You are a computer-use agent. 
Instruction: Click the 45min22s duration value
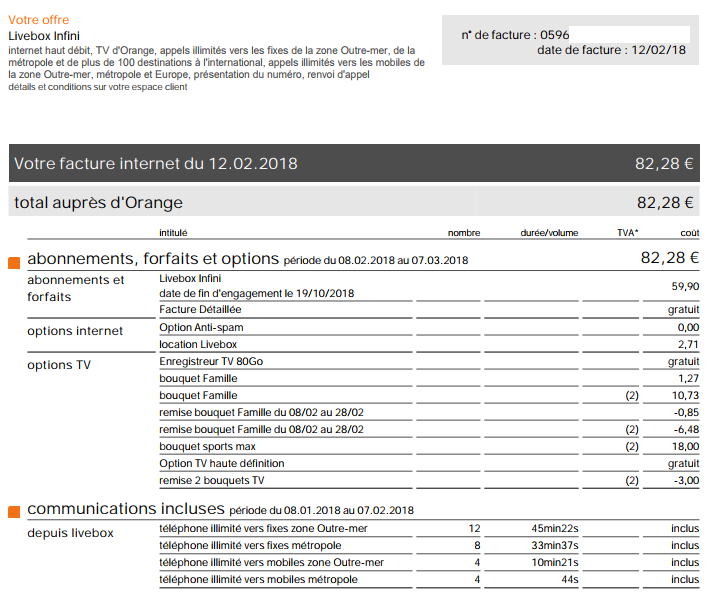pos(555,529)
